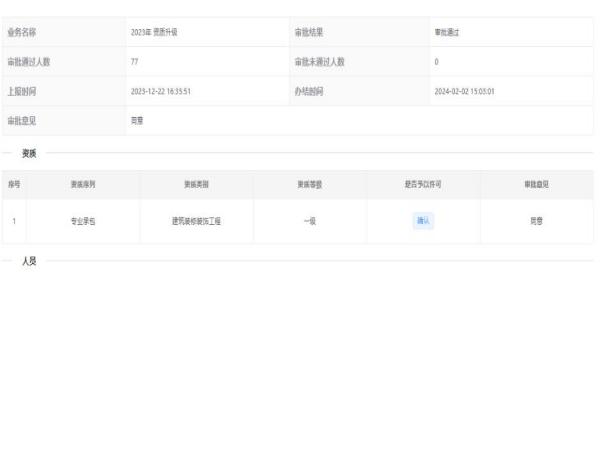Click the 审批未通过人数 value 0
This screenshot has width=600, height=450.
pos(437,62)
